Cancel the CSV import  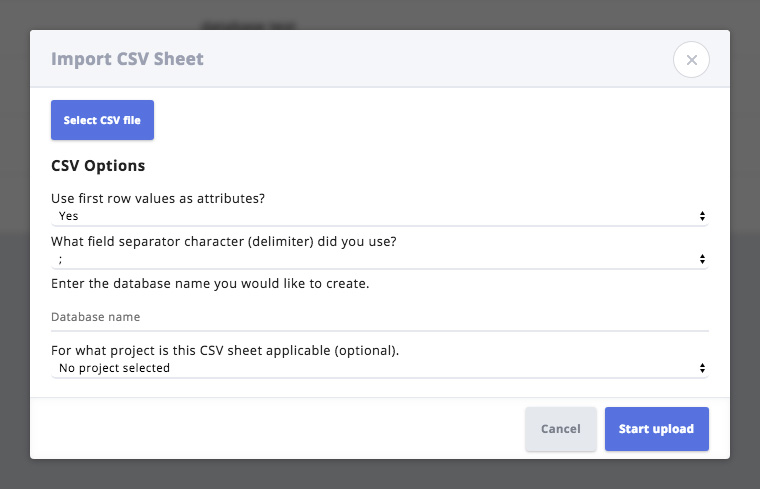561,429
